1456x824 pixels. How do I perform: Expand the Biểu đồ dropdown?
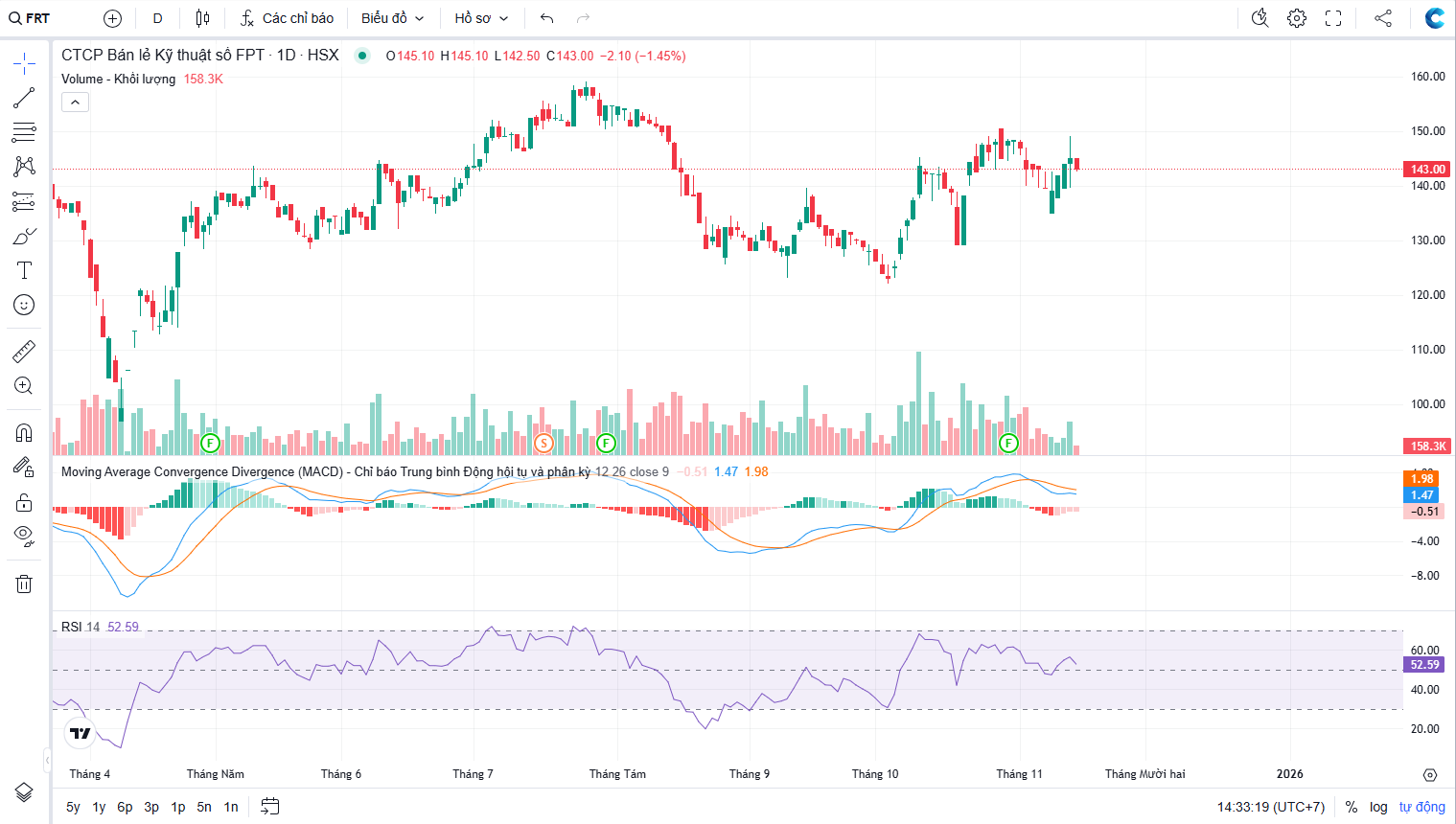[x=392, y=18]
